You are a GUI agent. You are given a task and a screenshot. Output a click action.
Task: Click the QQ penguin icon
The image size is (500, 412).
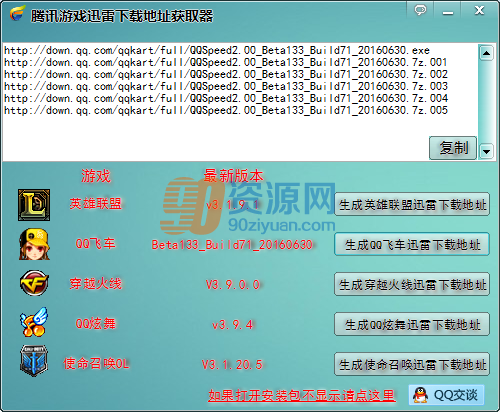420,395
